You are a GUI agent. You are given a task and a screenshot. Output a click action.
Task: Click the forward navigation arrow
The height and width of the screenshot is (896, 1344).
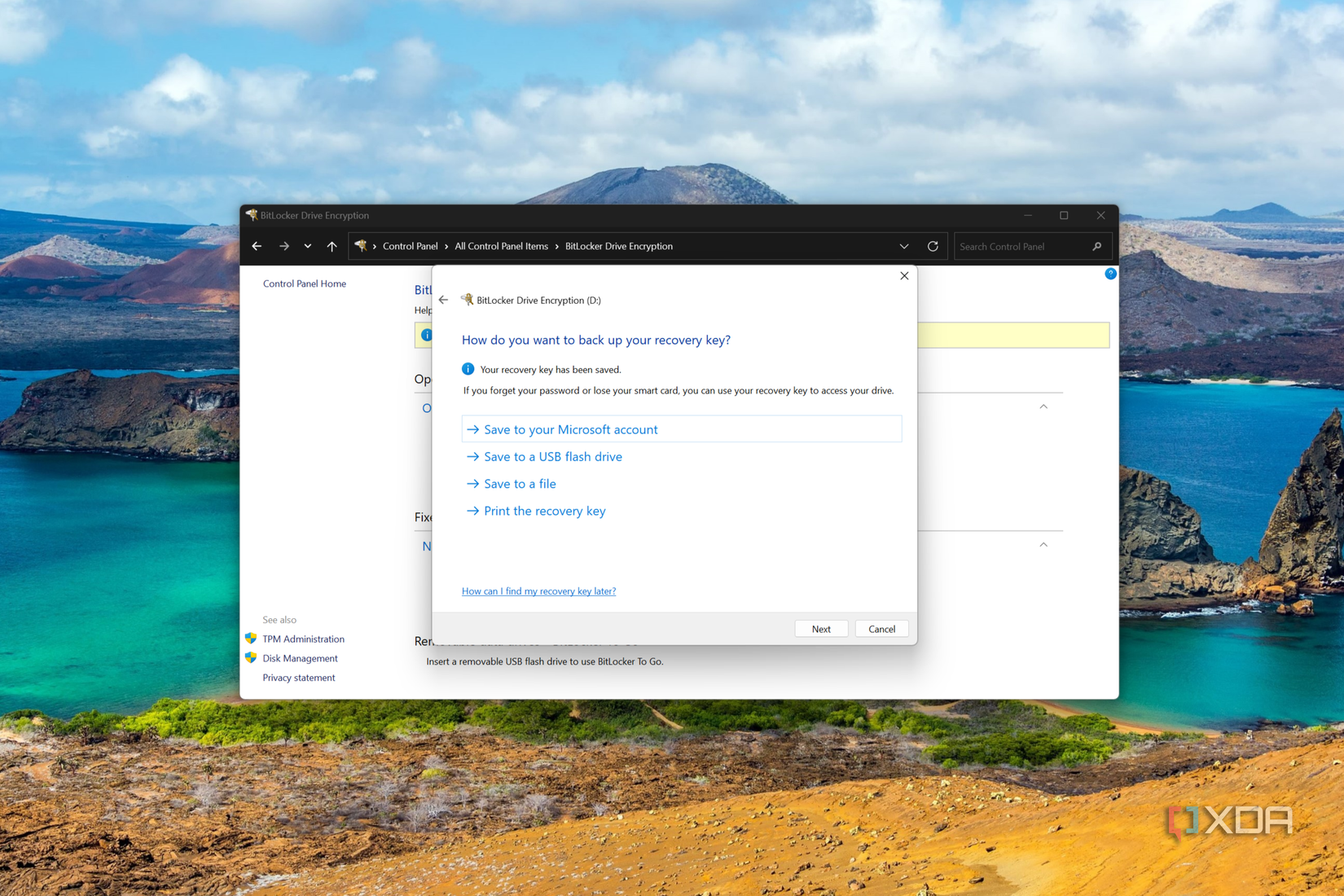[283, 246]
